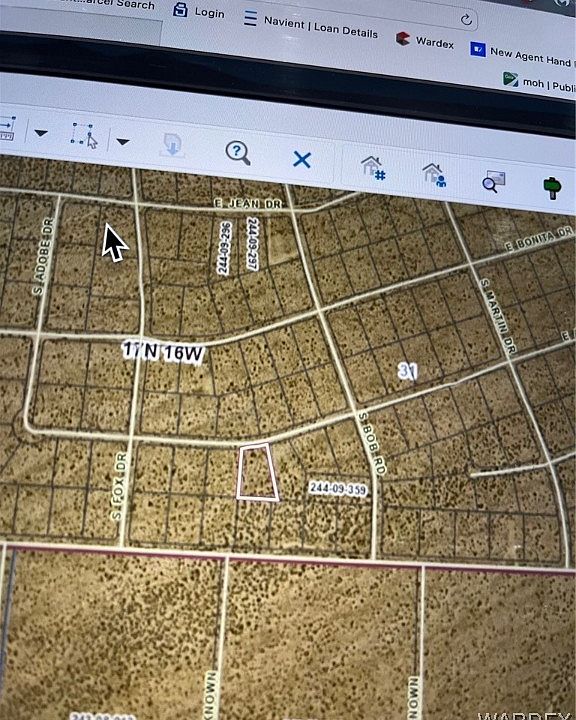Click the magnifier over envelope search icon
The image size is (576, 720).
click(493, 181)
